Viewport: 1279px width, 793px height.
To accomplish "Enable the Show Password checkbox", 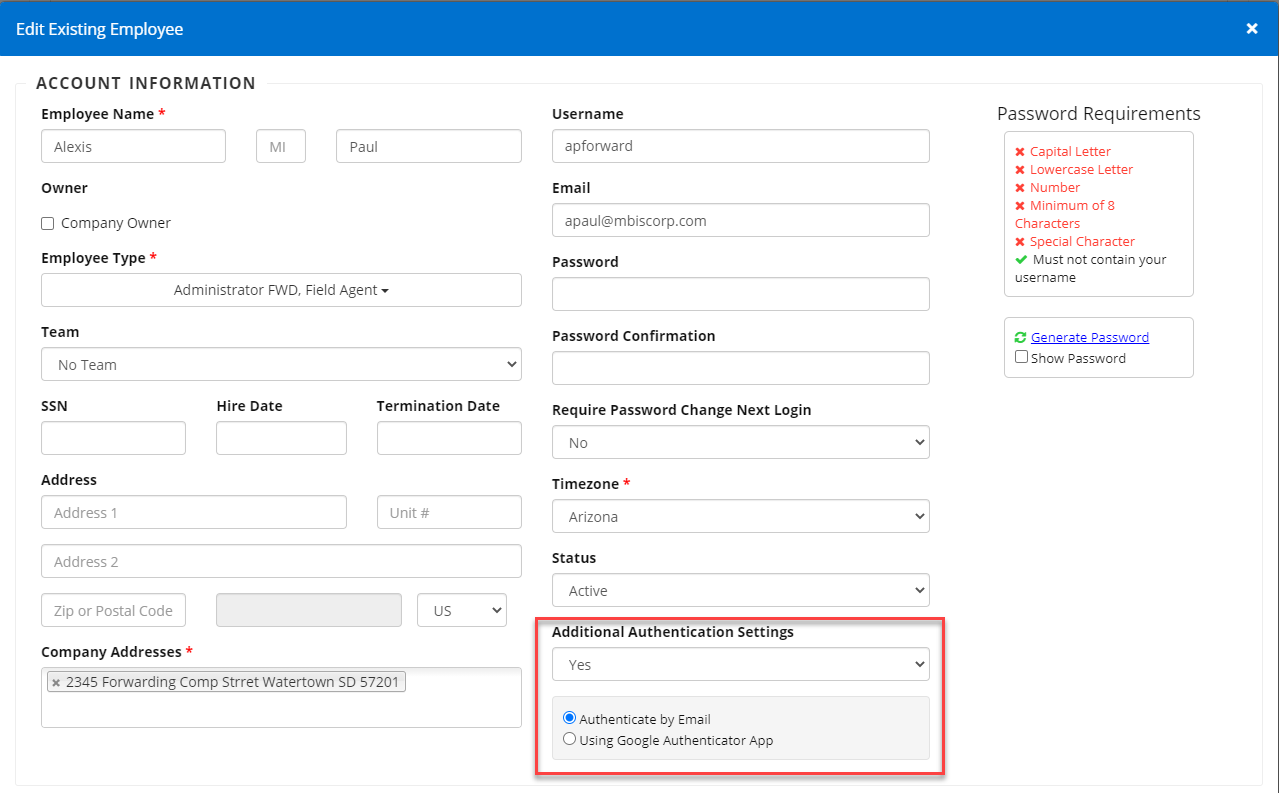I will 1021,357.
